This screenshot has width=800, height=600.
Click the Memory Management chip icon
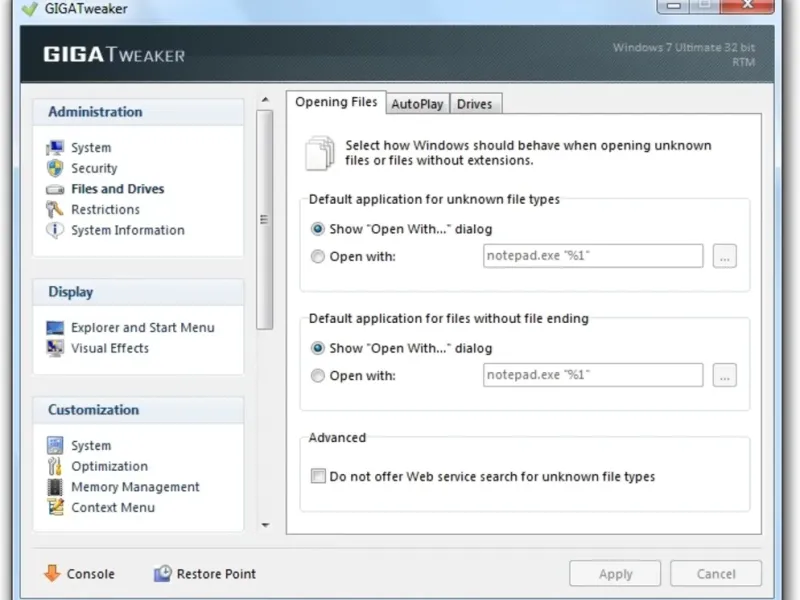pyautogui.click(x=55, y=487)
